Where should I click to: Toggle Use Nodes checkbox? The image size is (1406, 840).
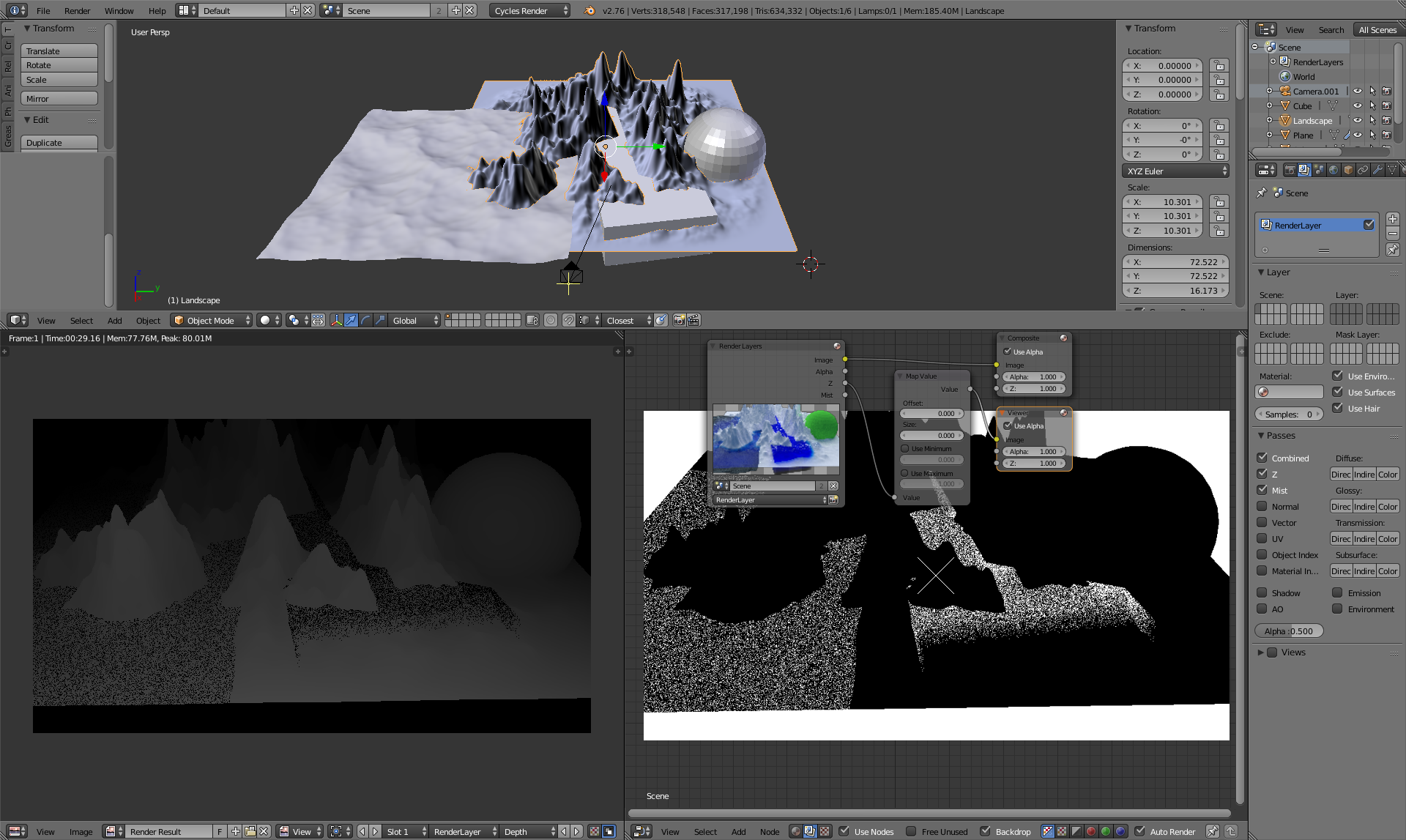pyautogui.click(x=844, y=831)
